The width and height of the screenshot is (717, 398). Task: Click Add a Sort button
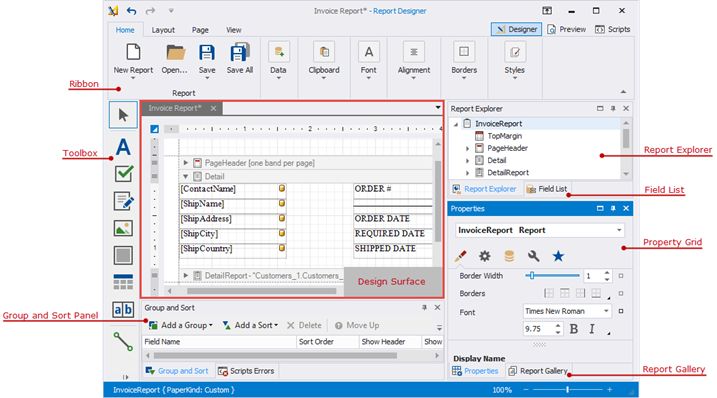[x=250, y=325]
